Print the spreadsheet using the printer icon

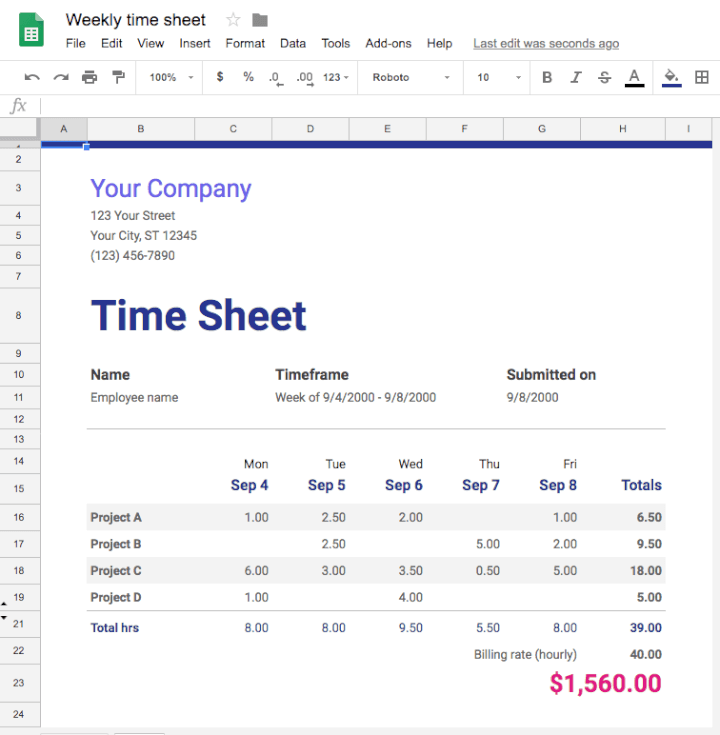pyautogui.click(x=90, y=77)
